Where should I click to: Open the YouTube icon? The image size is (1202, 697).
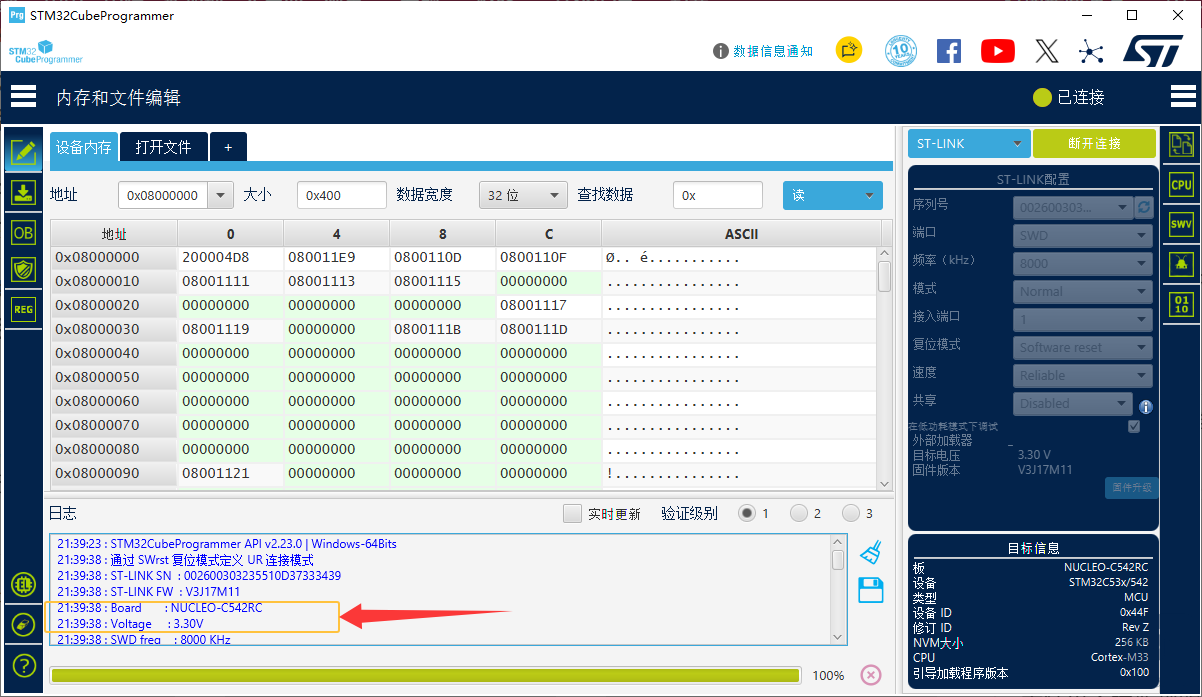(997, 50)
